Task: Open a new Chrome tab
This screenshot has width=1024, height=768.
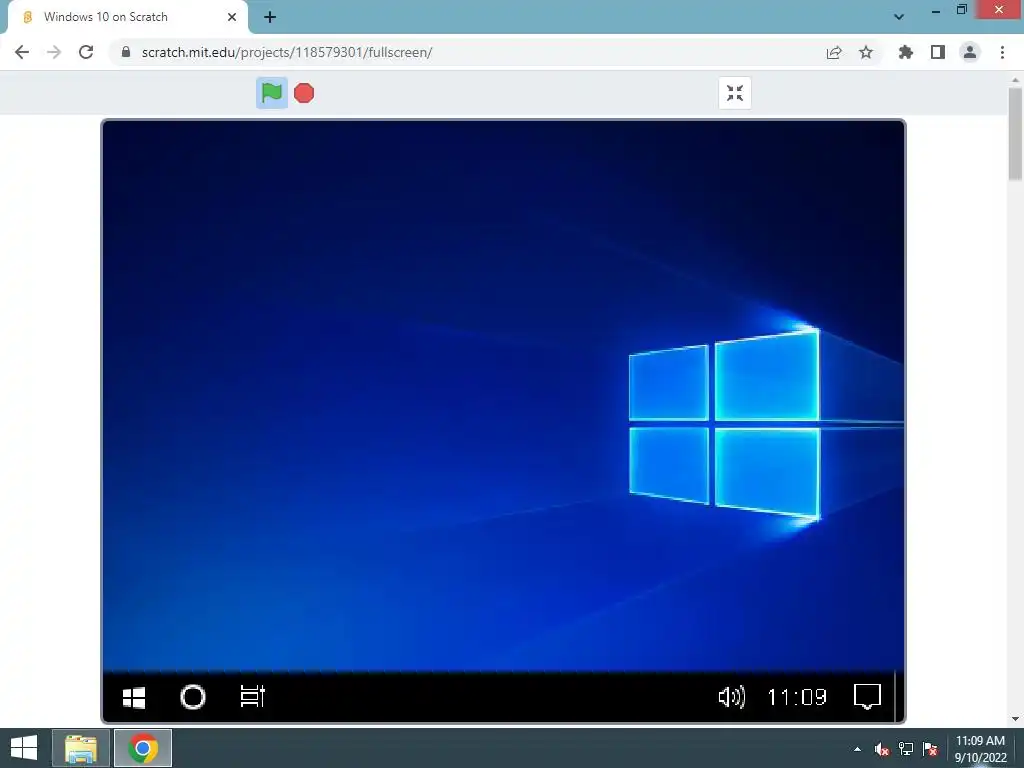Action: (270, 17)
